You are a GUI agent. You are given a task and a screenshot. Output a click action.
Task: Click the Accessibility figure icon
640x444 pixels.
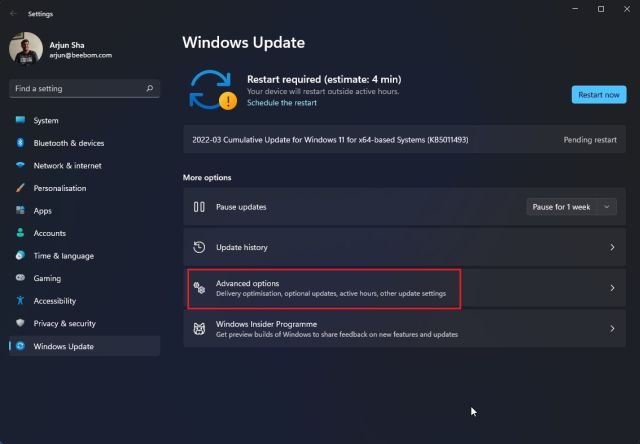point(20,300)
